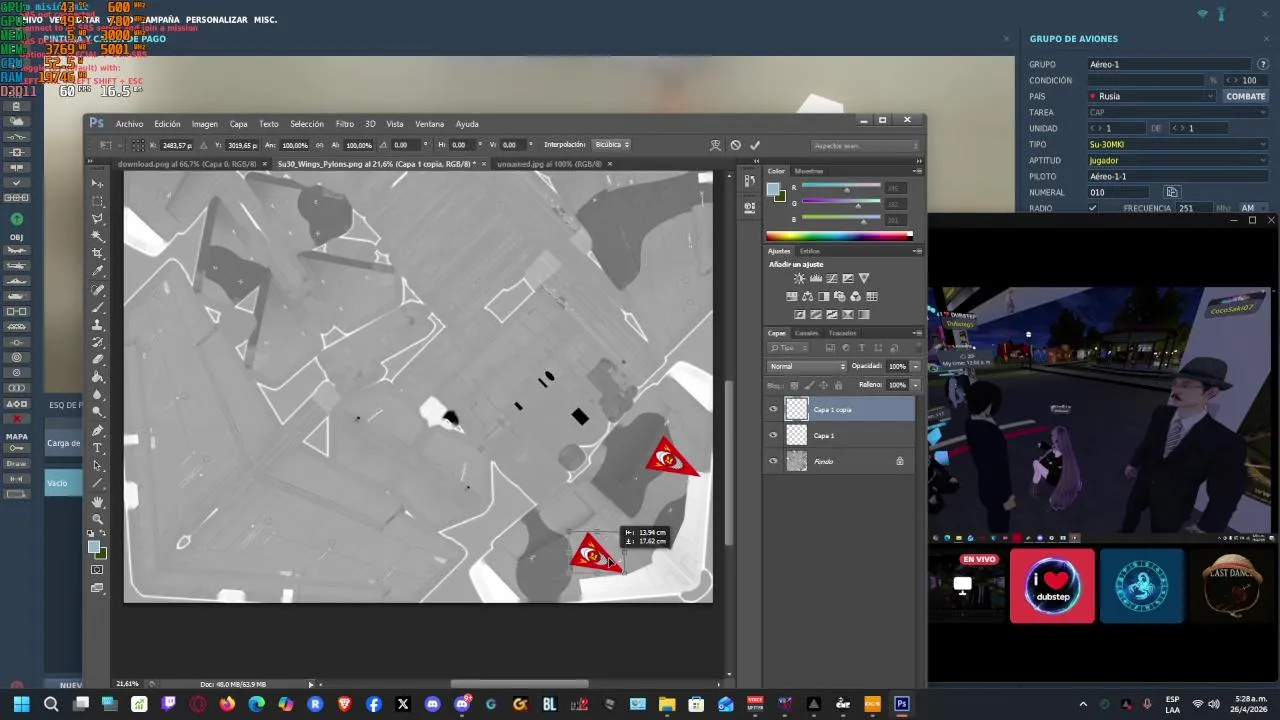Select the Move tool in Photoshop
Image resolution: width=1280 pixels, height=720 pixels.
(97, 183)
